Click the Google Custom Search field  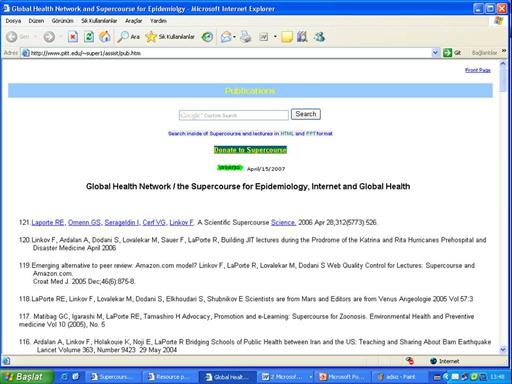[x=234, y=115]
